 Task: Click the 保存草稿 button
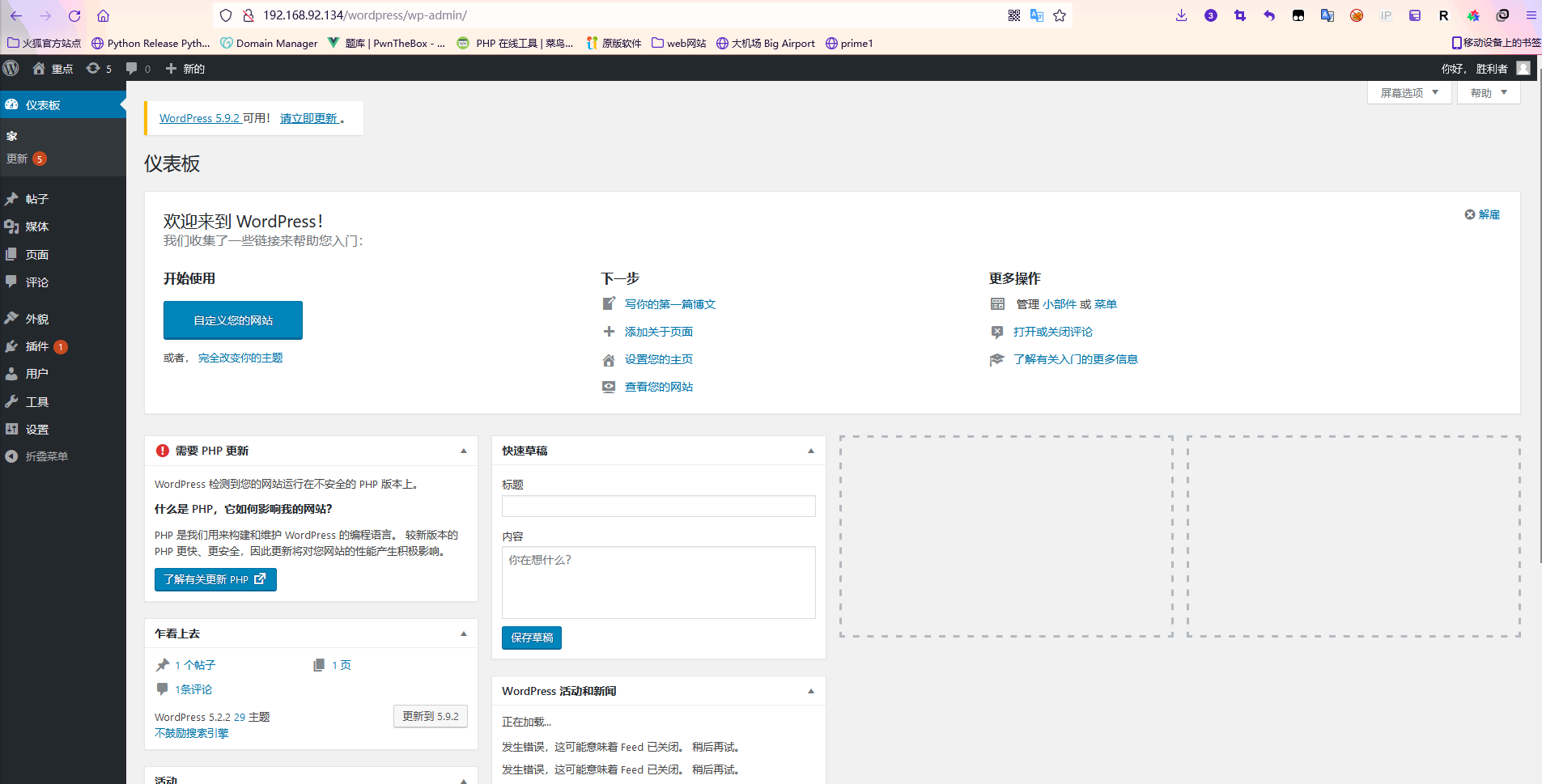click(x=532, y=638)
